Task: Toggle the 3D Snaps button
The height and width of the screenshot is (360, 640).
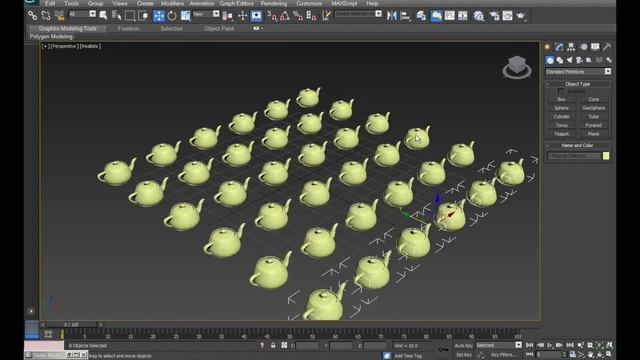Action: [x=272, y=16]
